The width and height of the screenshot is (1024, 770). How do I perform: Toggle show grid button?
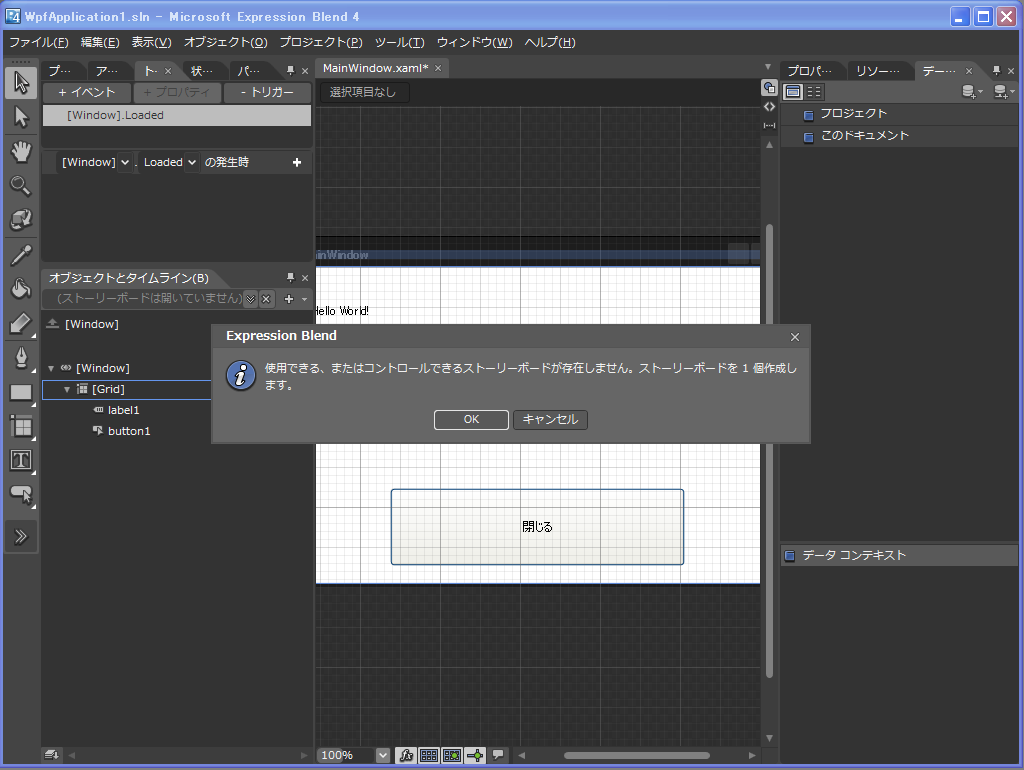coord(429,756)
